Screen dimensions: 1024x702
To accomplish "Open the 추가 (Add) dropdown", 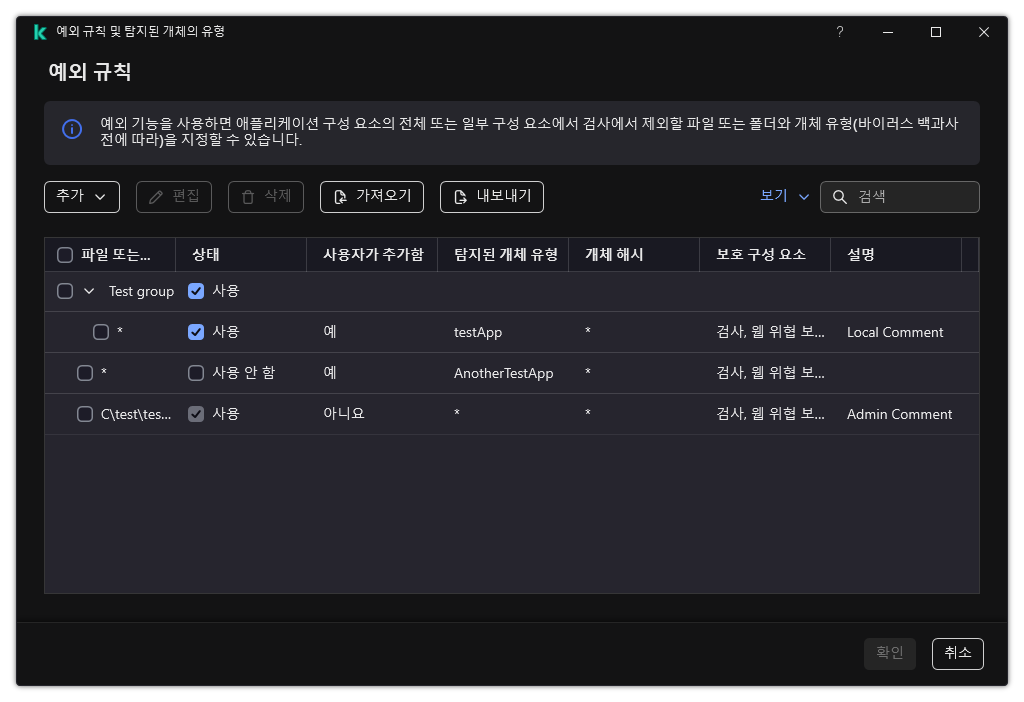I will (82, 197).
